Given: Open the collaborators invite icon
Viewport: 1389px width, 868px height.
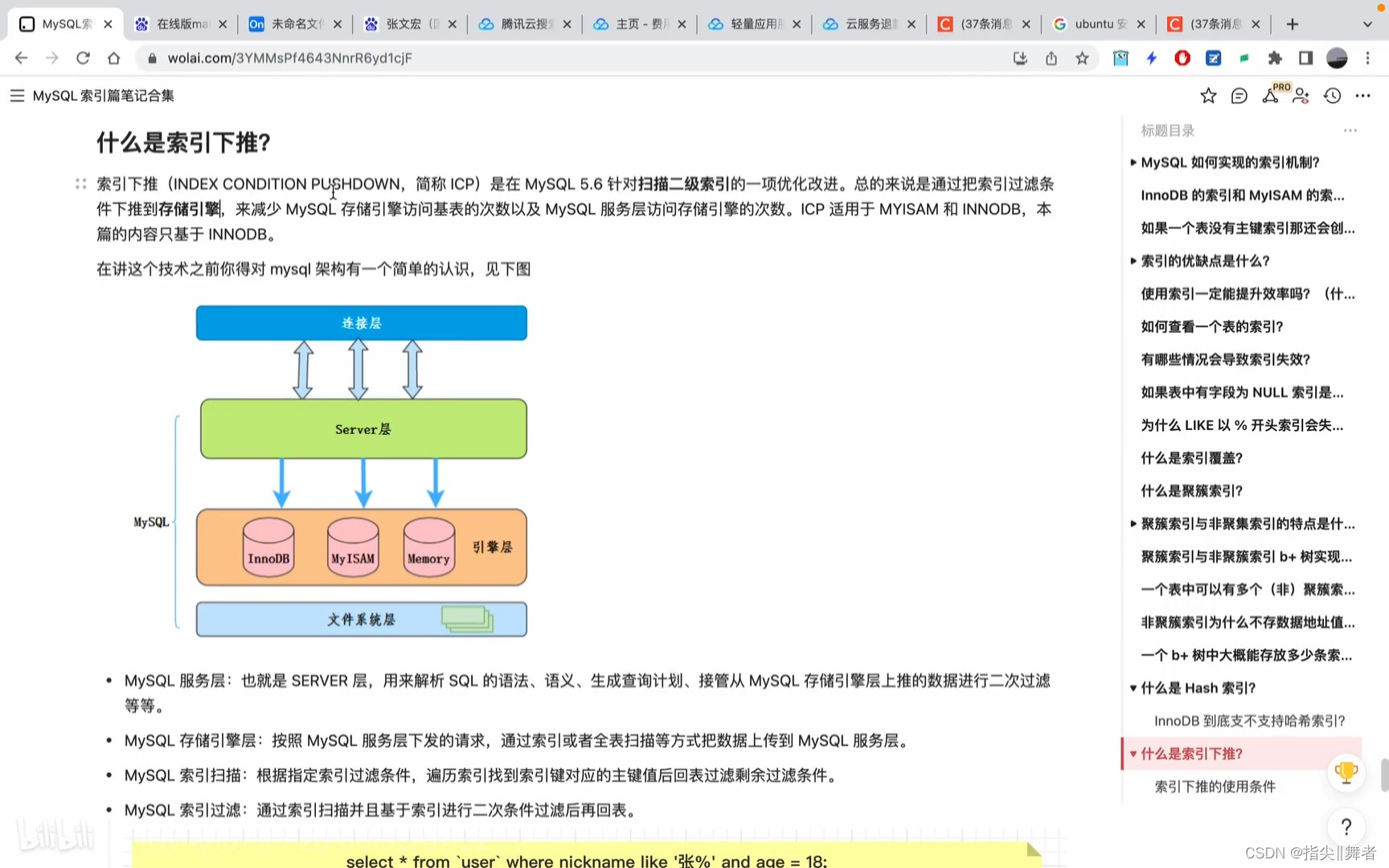Looking at the screenshot, I should click(1301, 96).
